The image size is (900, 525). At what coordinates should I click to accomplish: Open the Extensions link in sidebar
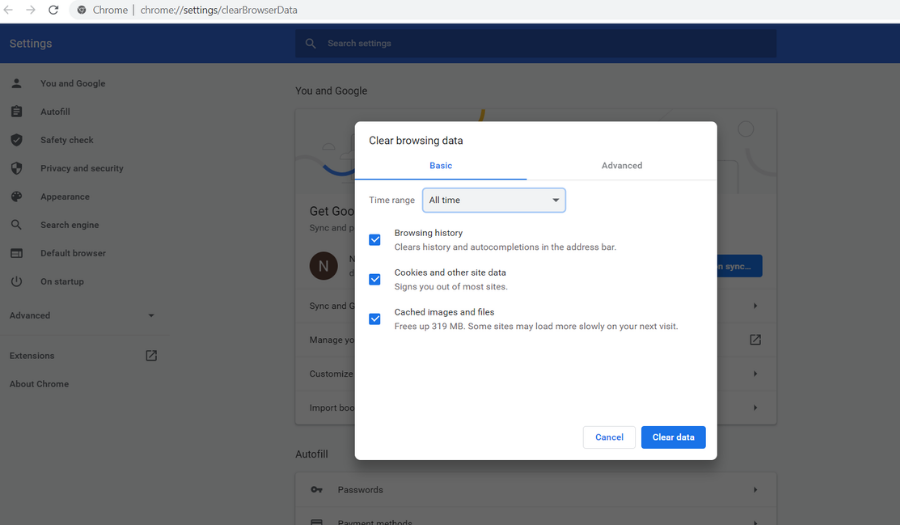coord(32,356)
